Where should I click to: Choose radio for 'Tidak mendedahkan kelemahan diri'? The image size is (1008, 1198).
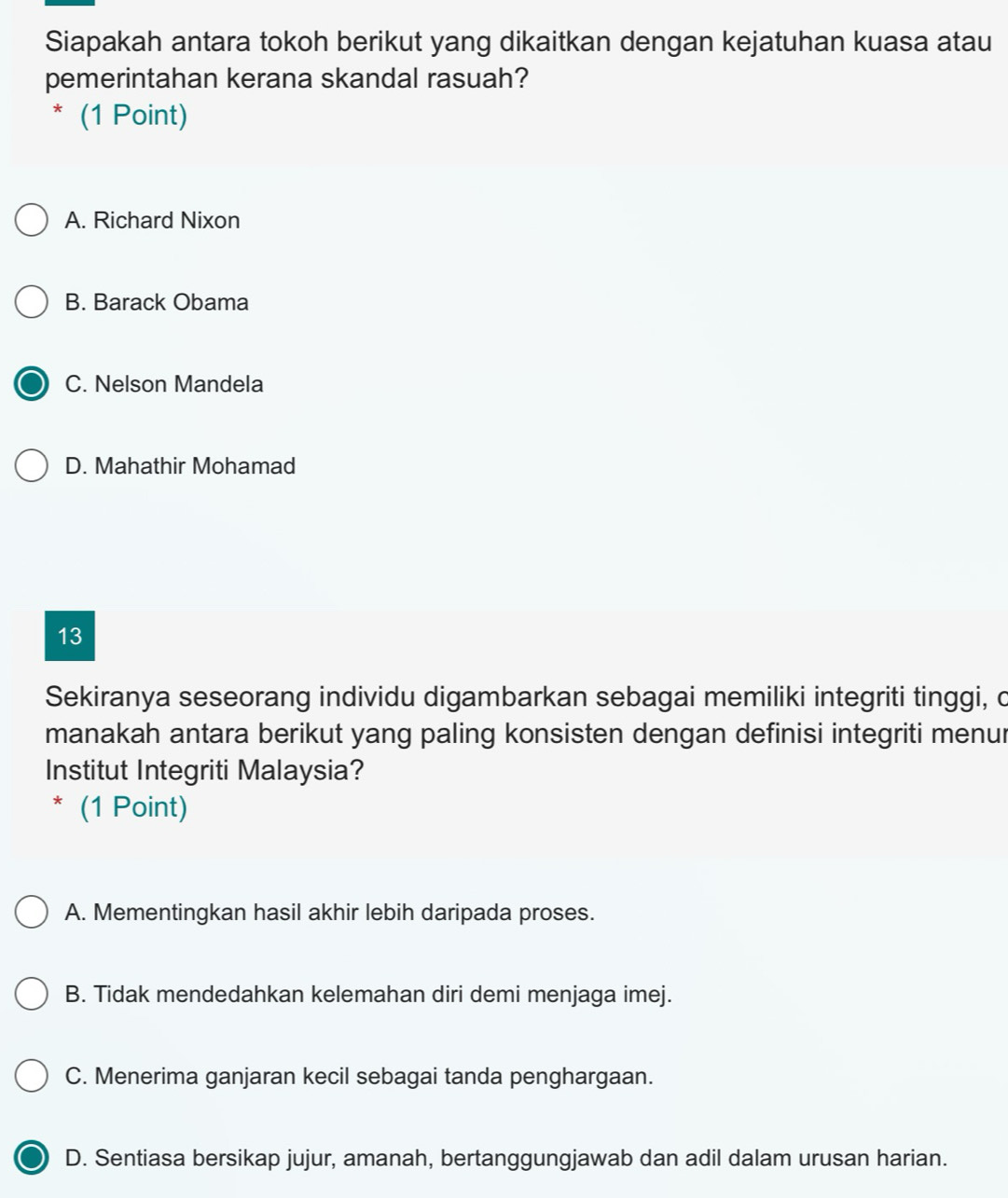pos(32,995)
